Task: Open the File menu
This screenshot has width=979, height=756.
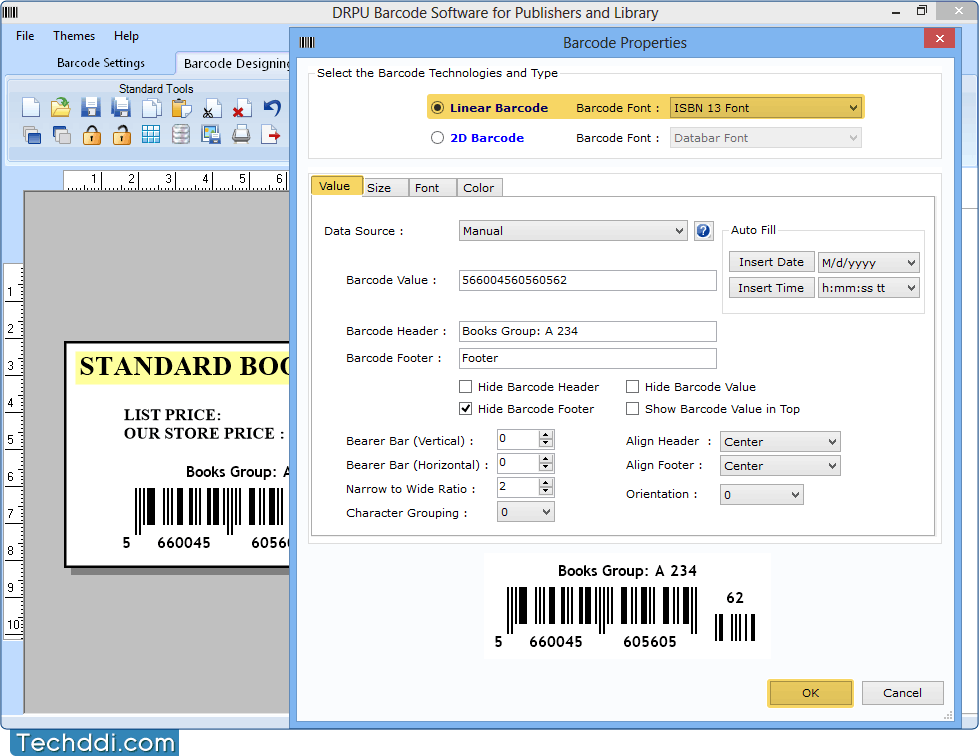Action: click(x=25, y=36)
